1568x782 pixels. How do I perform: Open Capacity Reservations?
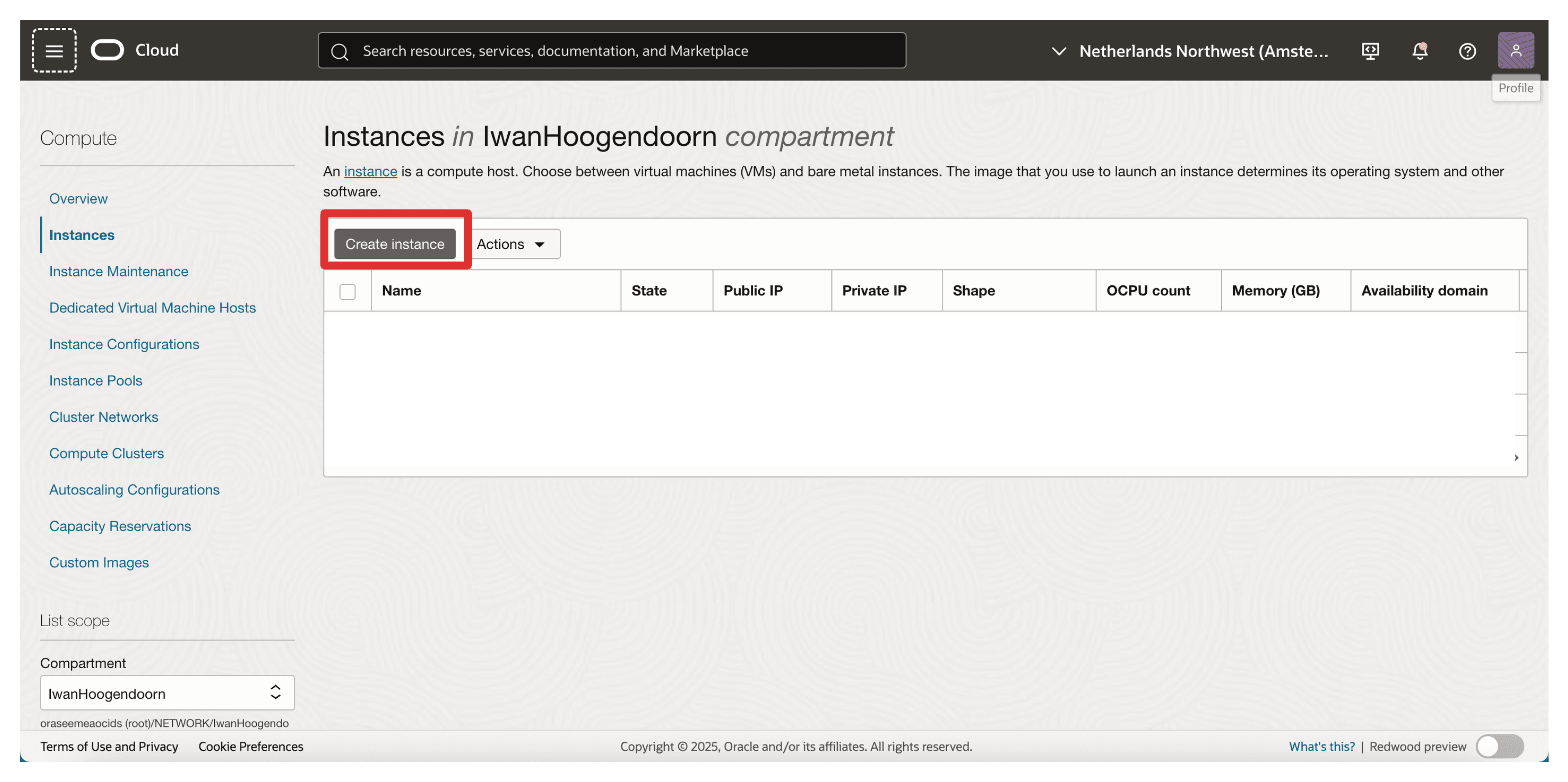[120, 526]
